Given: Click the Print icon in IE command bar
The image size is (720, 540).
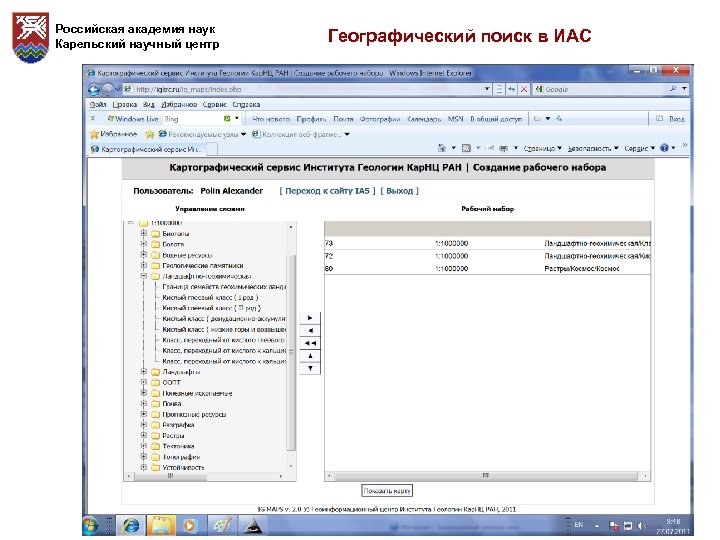Looking at the screenshot, I should (504, 148).
